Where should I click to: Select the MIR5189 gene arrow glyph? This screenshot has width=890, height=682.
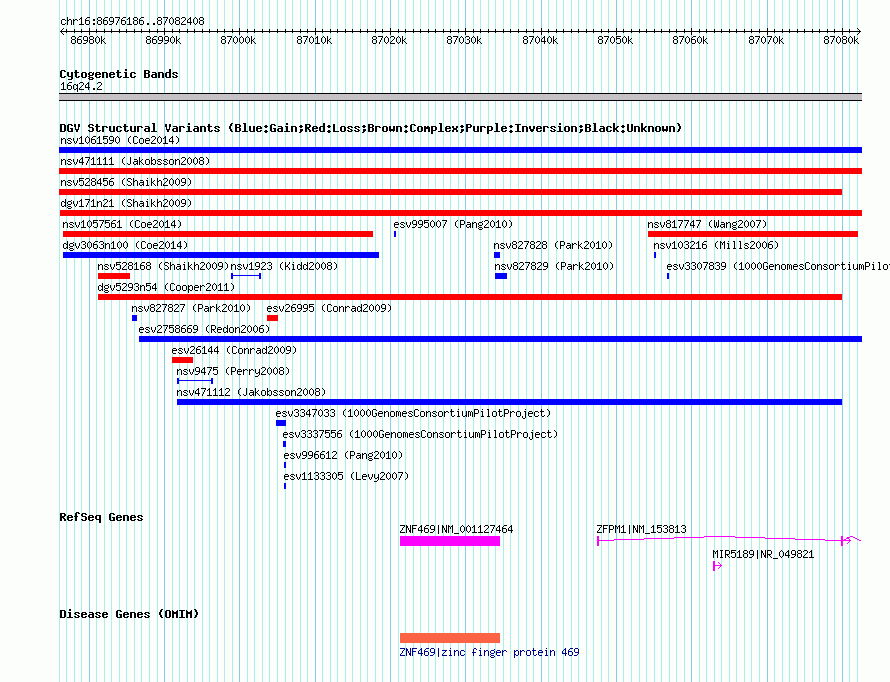pyautogui.click(x=717, y=566)
